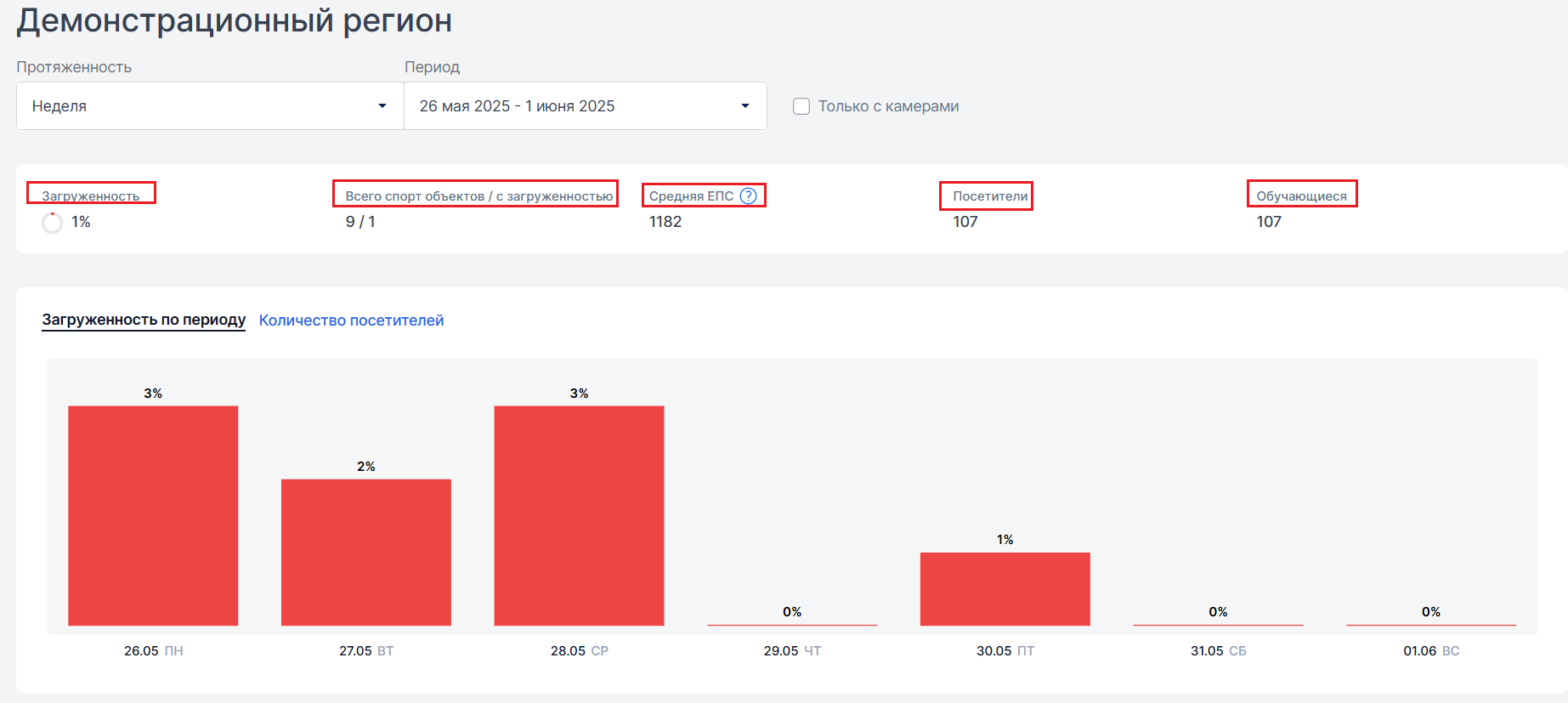Click the 29.05 ЧТ axis label
Image resolution: width=1568 pixels, height=703 pixels.
(792, 651)
